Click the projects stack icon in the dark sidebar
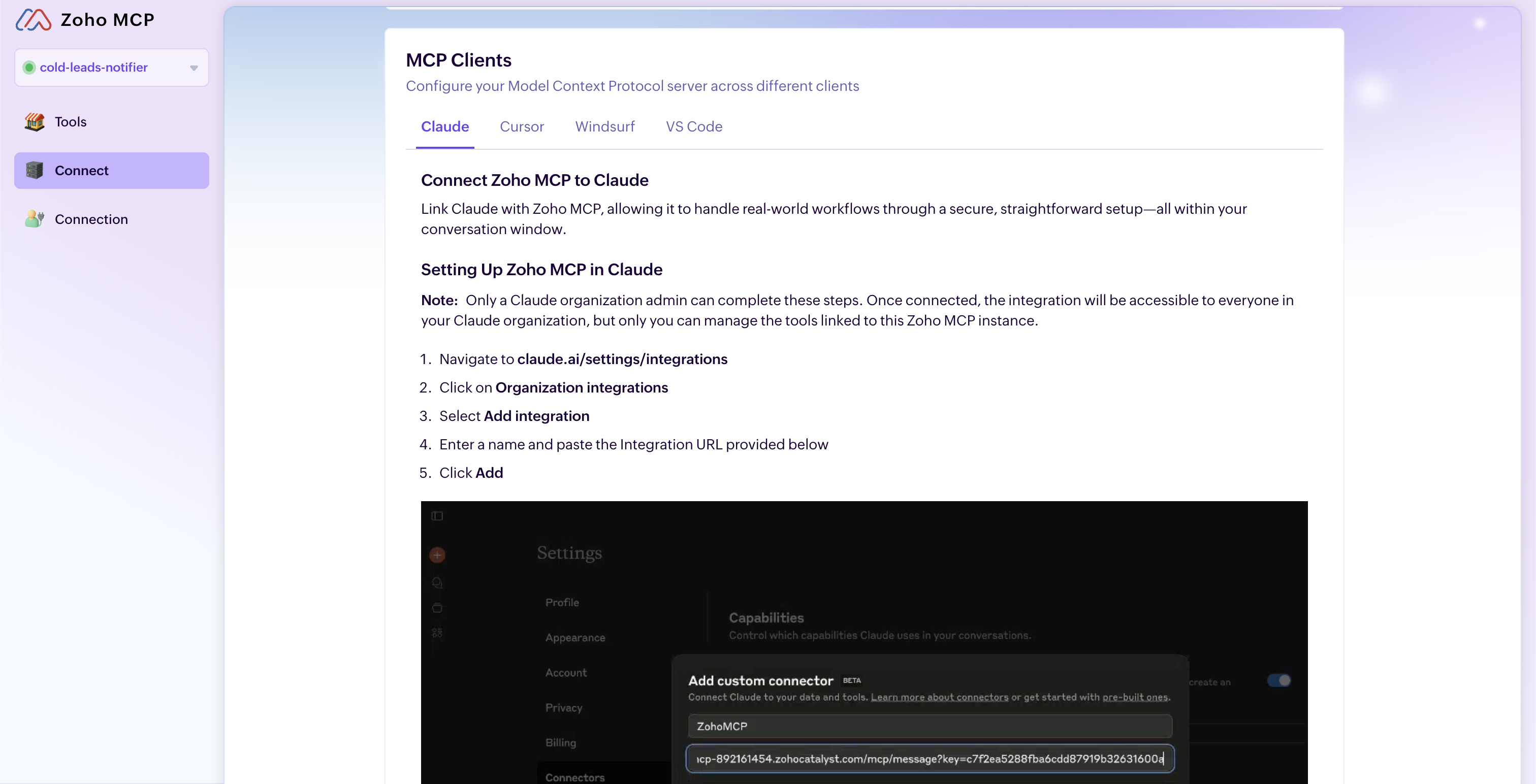The width and height of the screenshot is (1536, 784). (x=437, y=607)
